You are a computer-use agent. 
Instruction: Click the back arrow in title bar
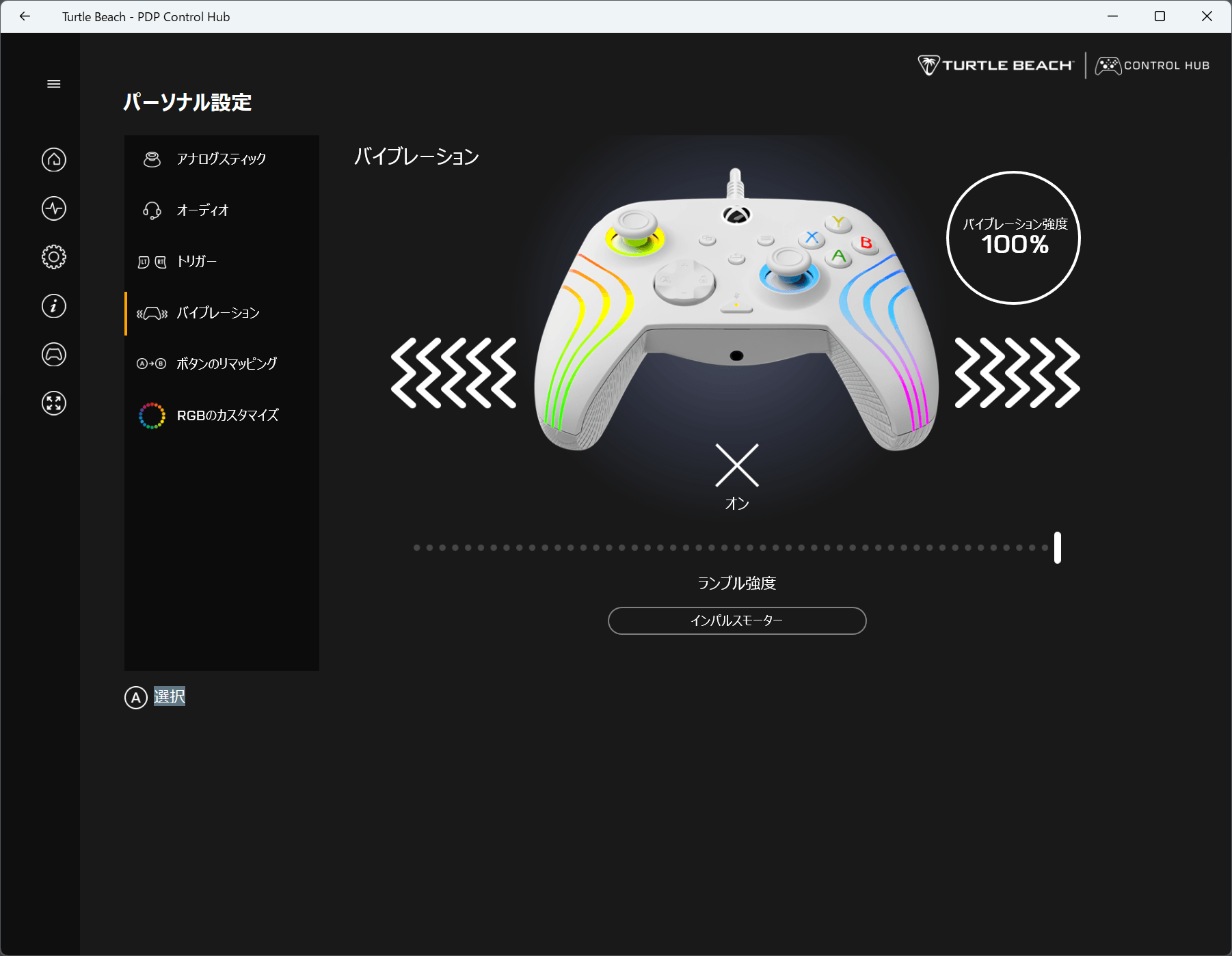[x=25, y=16]
